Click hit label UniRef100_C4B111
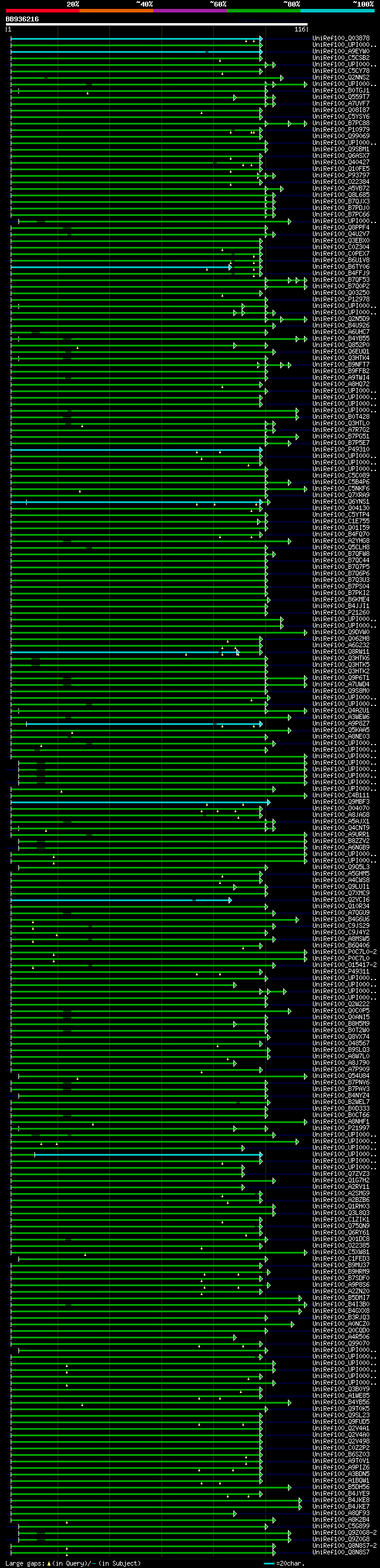Image resolution: width=380 pixels, height=1568 pixels. (x=341, y=795)
